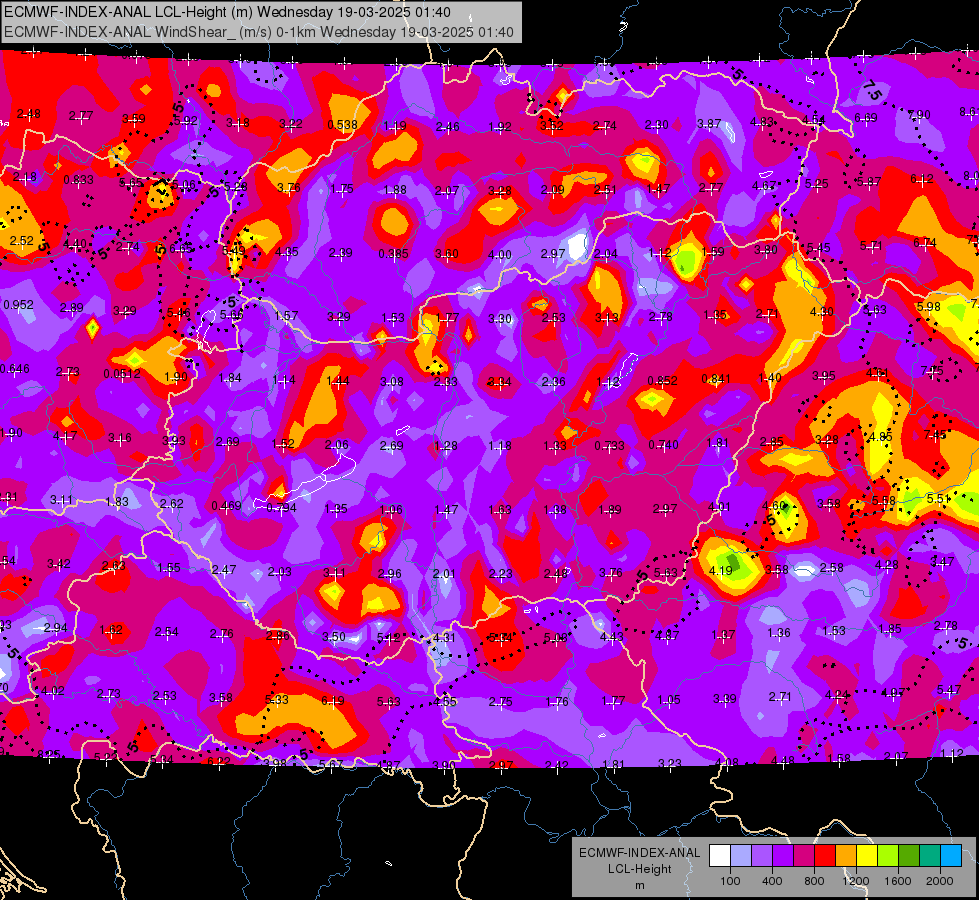Click the wind shear value 3.60
979x900 pixels.
(446, 254)
